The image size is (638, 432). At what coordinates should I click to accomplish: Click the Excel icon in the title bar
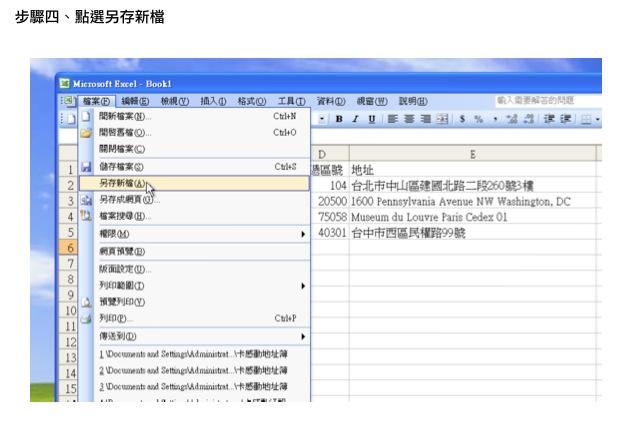tap(65, 84)
